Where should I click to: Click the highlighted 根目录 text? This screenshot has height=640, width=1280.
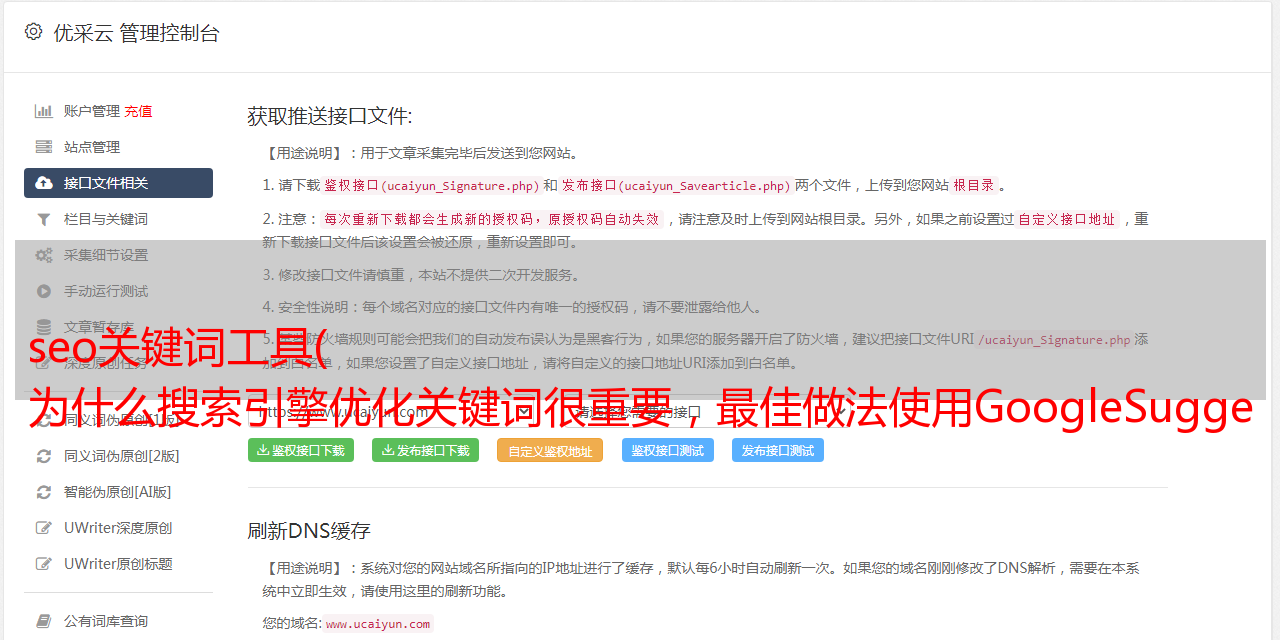974,185
